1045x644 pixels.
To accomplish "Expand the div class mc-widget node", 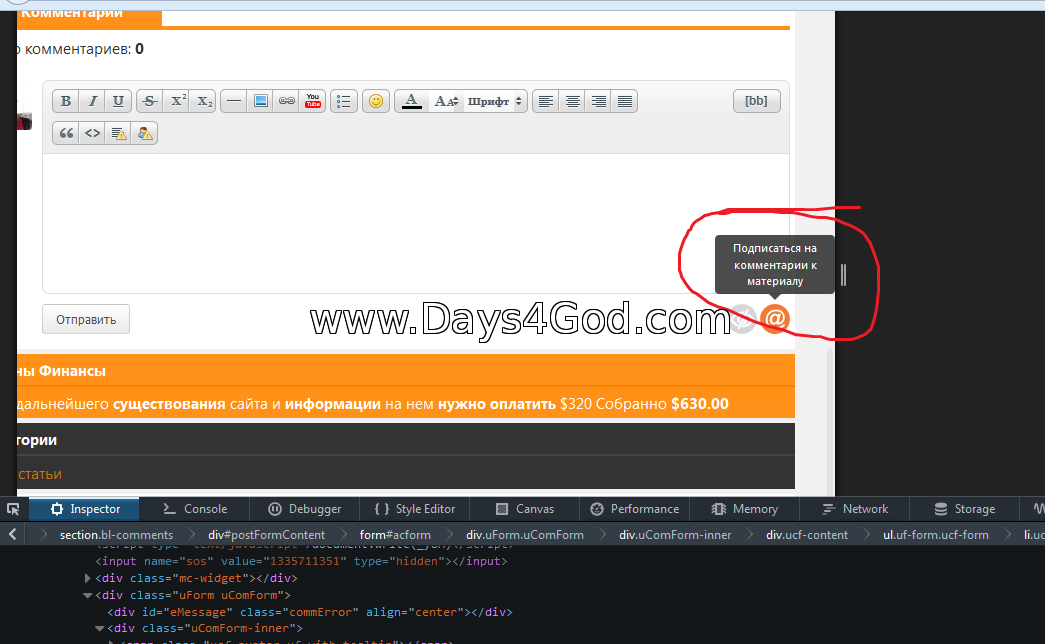I will (x=87, y=579).
